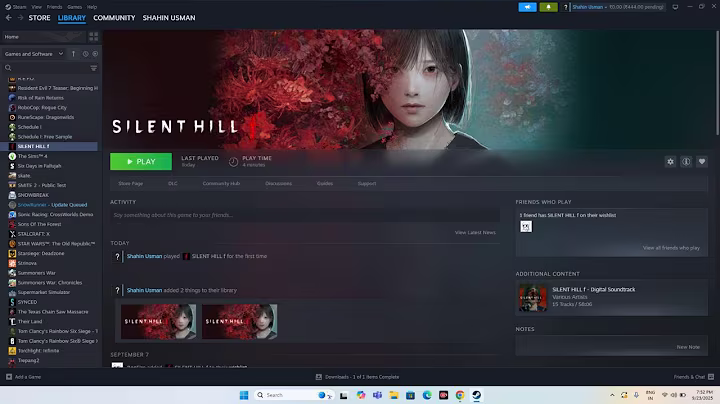Open second SILENT HILL library thumbnail
The height and width of the screenshot is (404, 720).
point(239,321)
